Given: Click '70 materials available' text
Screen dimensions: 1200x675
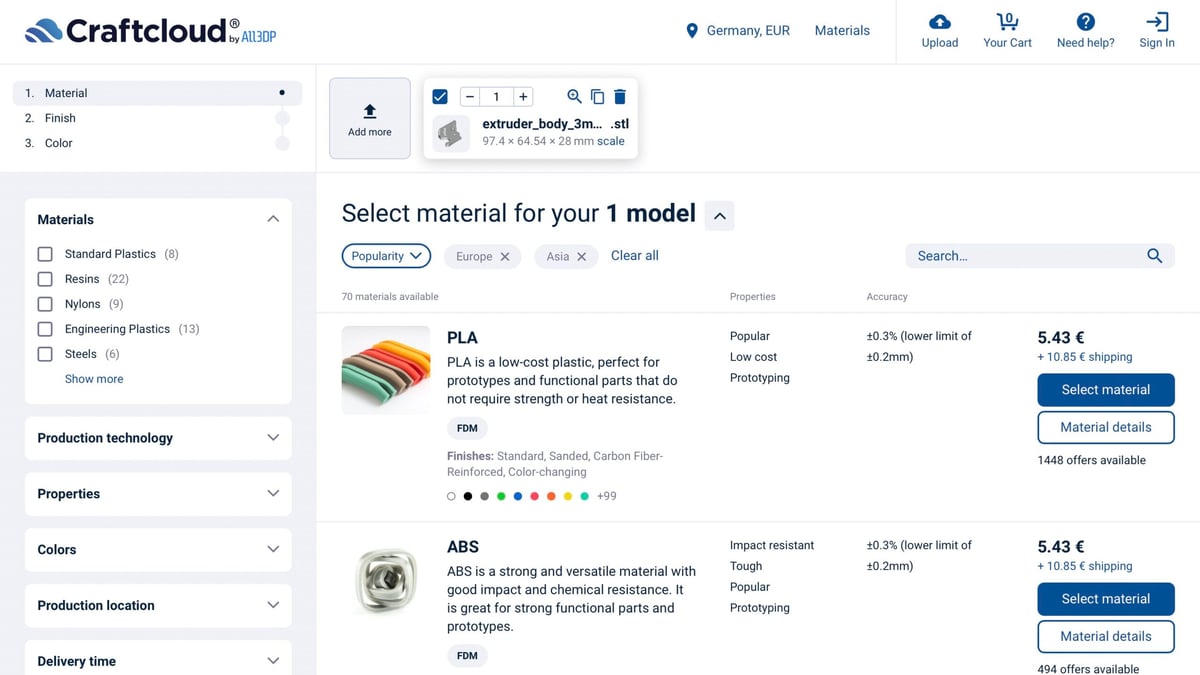Looking at the screenshot, I should tap(390, 297).
